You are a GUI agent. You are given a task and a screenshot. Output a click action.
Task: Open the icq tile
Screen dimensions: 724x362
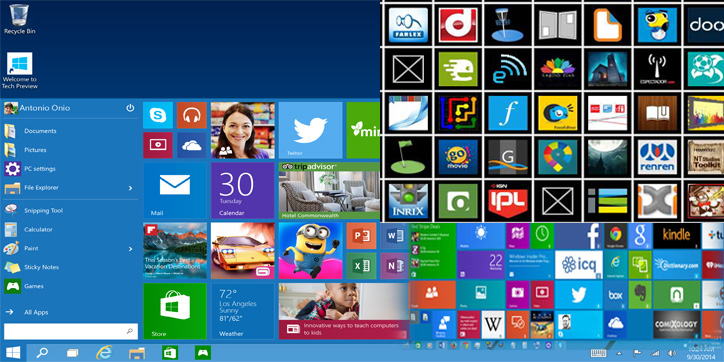coord(579,265)
